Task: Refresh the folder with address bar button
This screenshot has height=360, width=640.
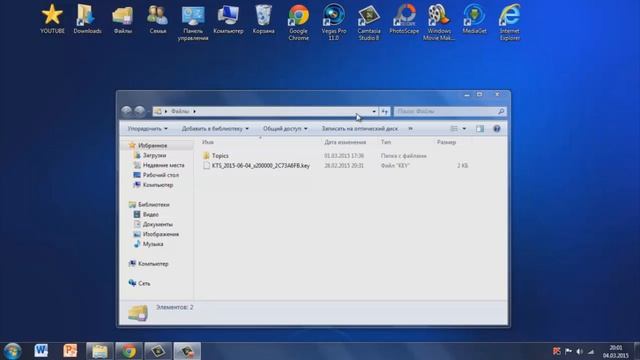Action: click(x=384, y=111)
